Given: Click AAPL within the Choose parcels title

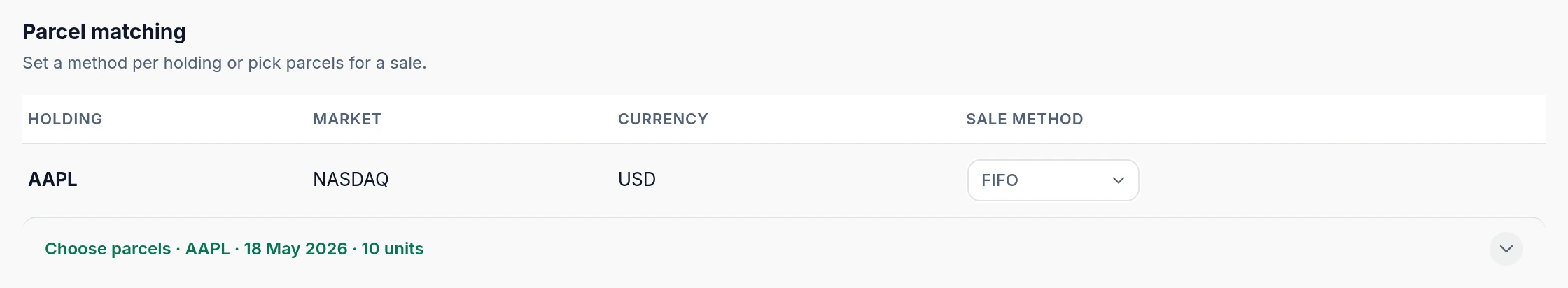Looking at the screenshot, I should pos(207,249).
